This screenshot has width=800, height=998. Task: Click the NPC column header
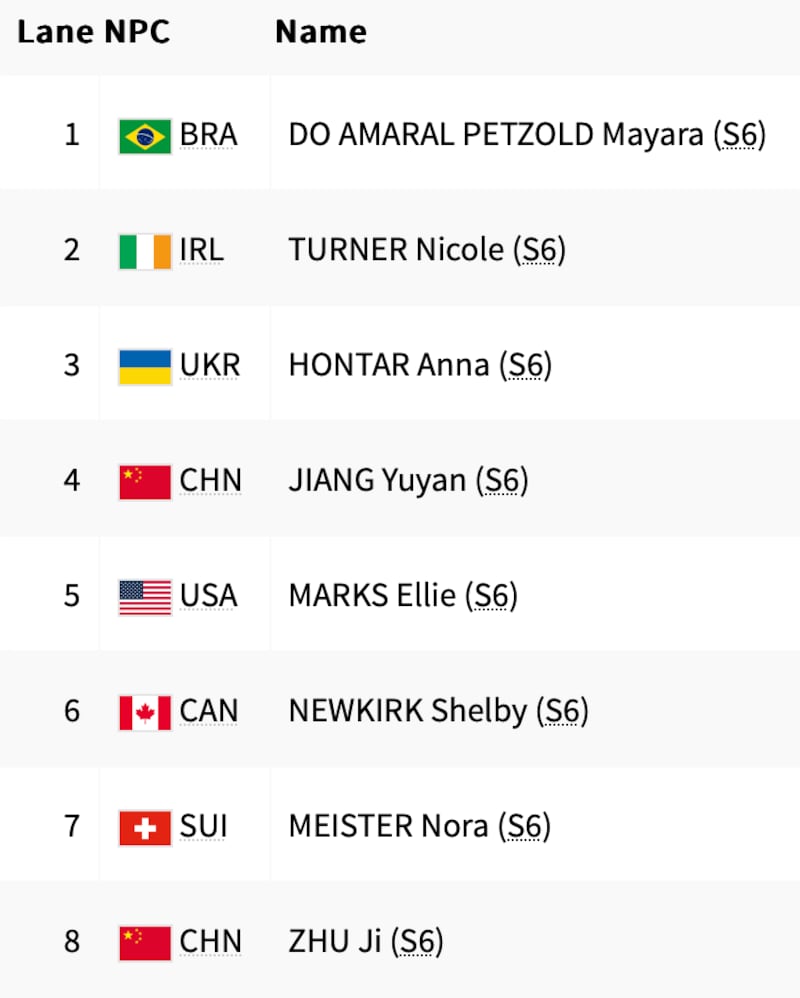137,32
